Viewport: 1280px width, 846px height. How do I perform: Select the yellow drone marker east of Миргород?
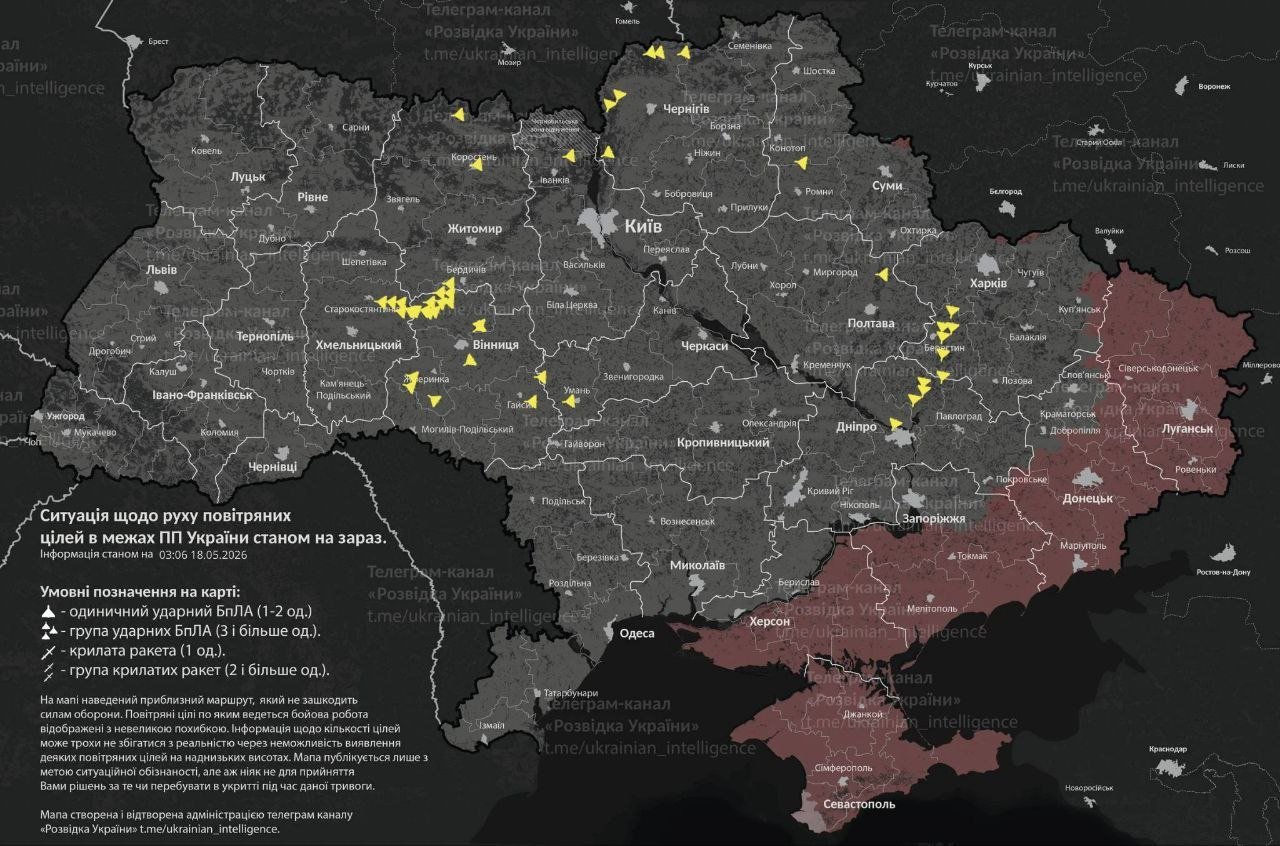(882, 274)
